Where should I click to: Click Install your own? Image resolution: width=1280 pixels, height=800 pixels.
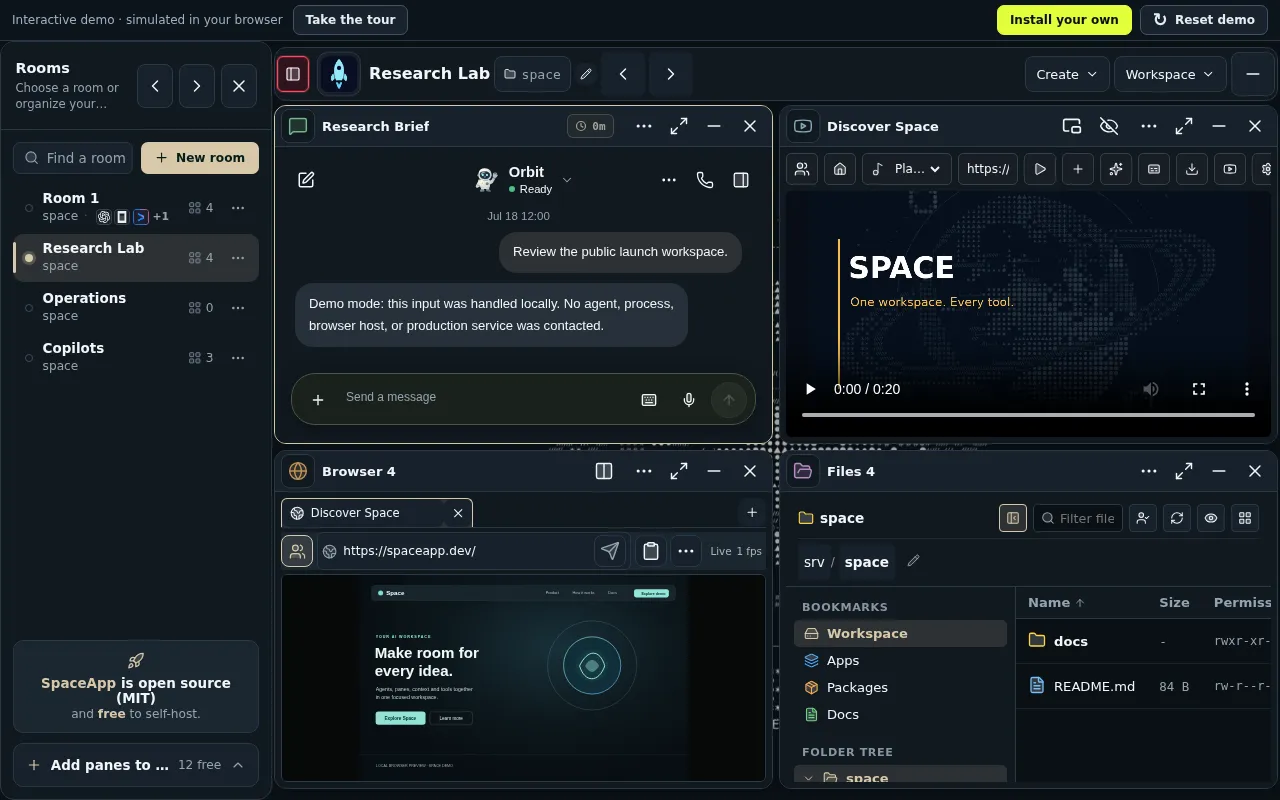[x=1064, y=20]
